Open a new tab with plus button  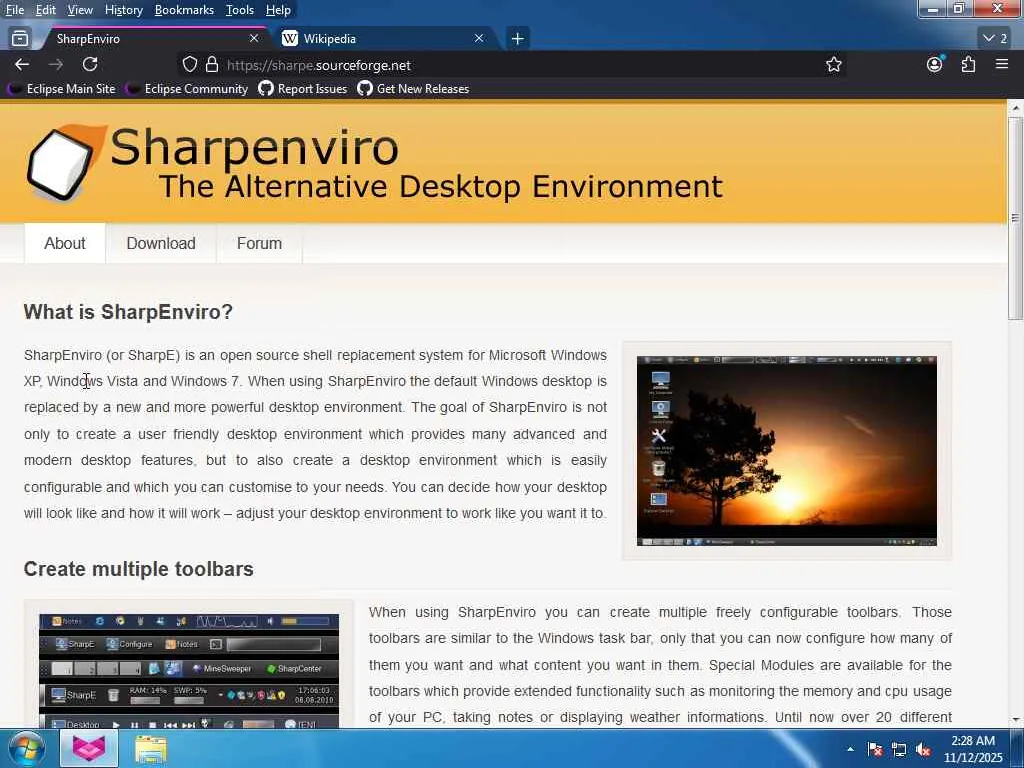(517, 39)
